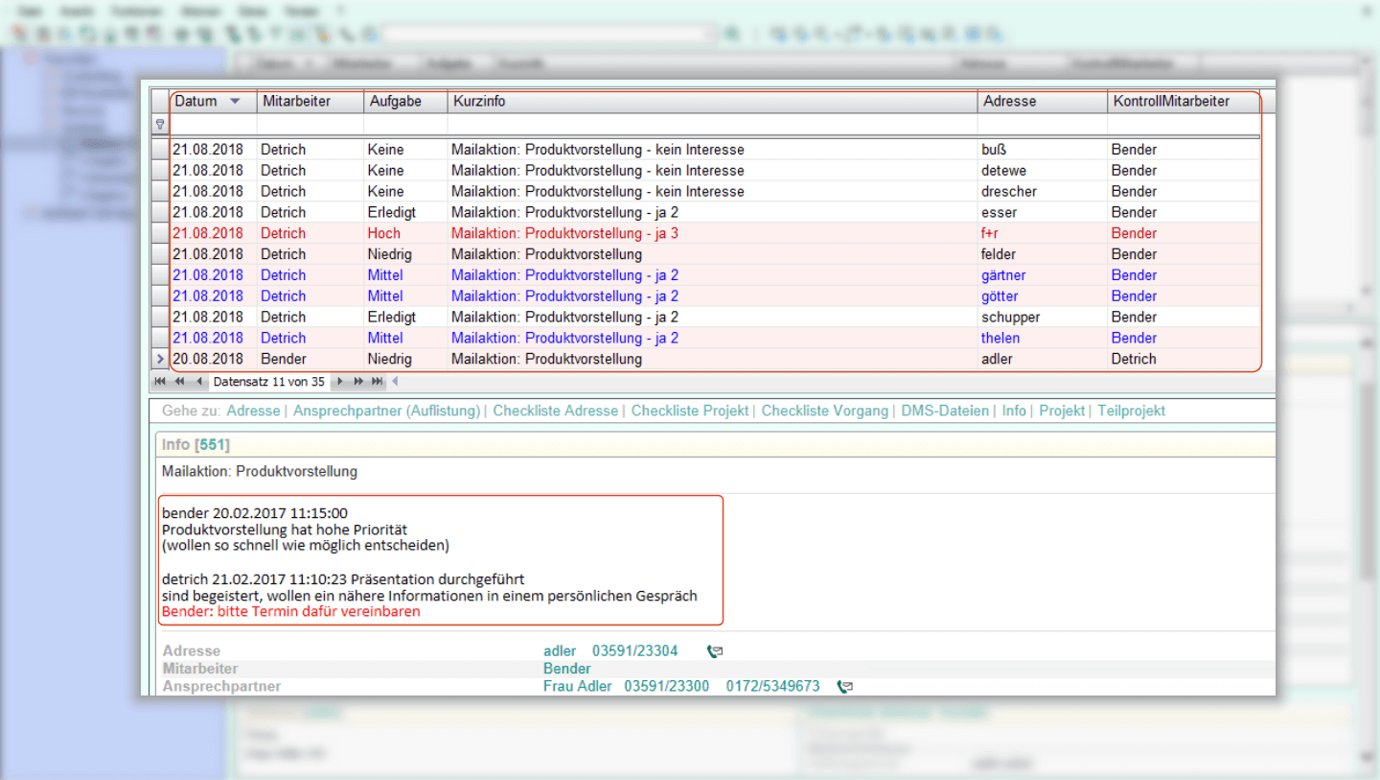Screen dimensions: 1380x780
Task: Open Ansprechpartner (Auflistung) link
Action: (386, 411)
